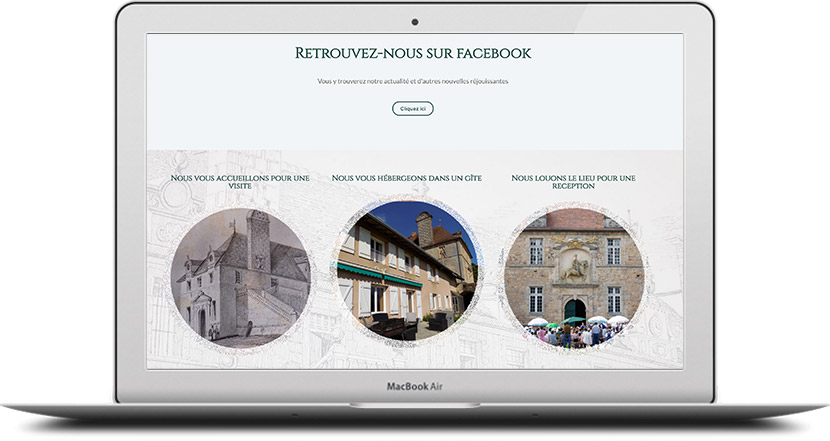Select the "Nous louons le lieu pour une reception" heading

573,182
